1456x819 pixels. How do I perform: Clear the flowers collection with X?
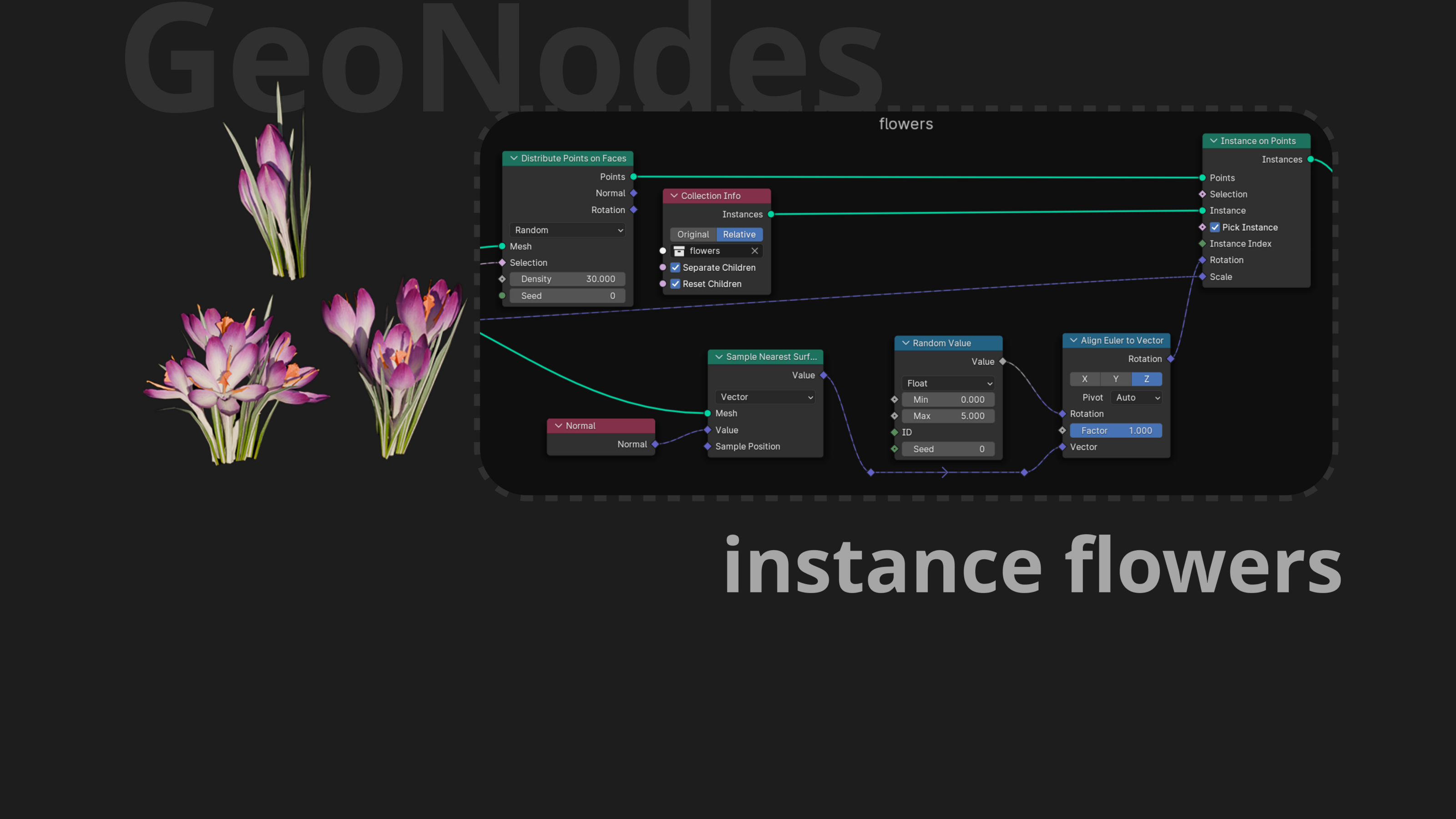tap(754, 251)
